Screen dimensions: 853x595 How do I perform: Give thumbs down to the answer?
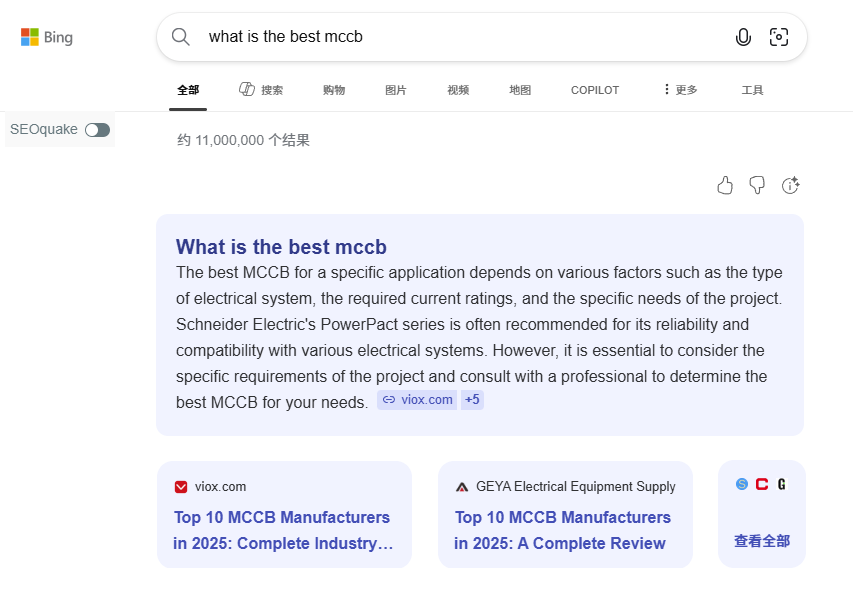click(757, 185)
